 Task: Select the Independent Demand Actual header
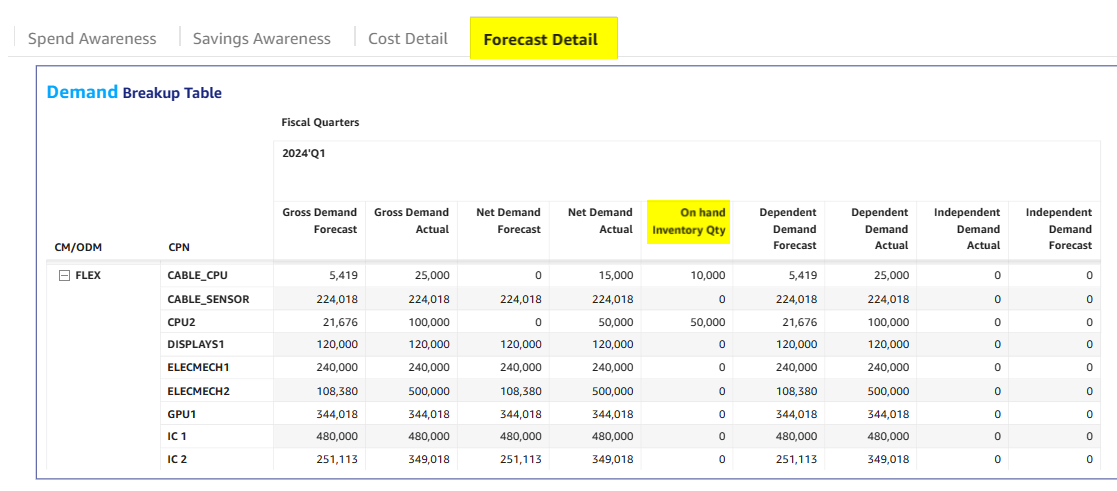tap(967, 229)
